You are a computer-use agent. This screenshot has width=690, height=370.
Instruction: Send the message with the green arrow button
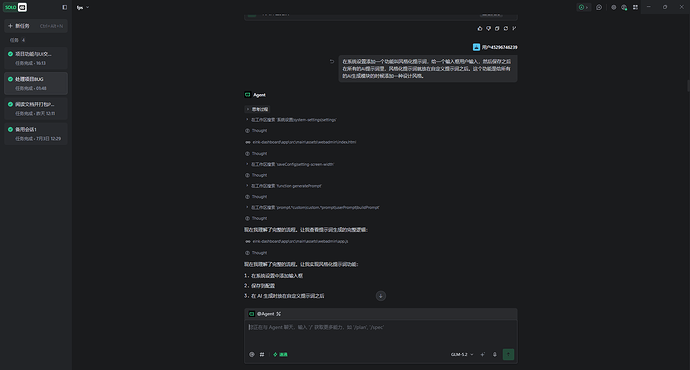[508, 355]
